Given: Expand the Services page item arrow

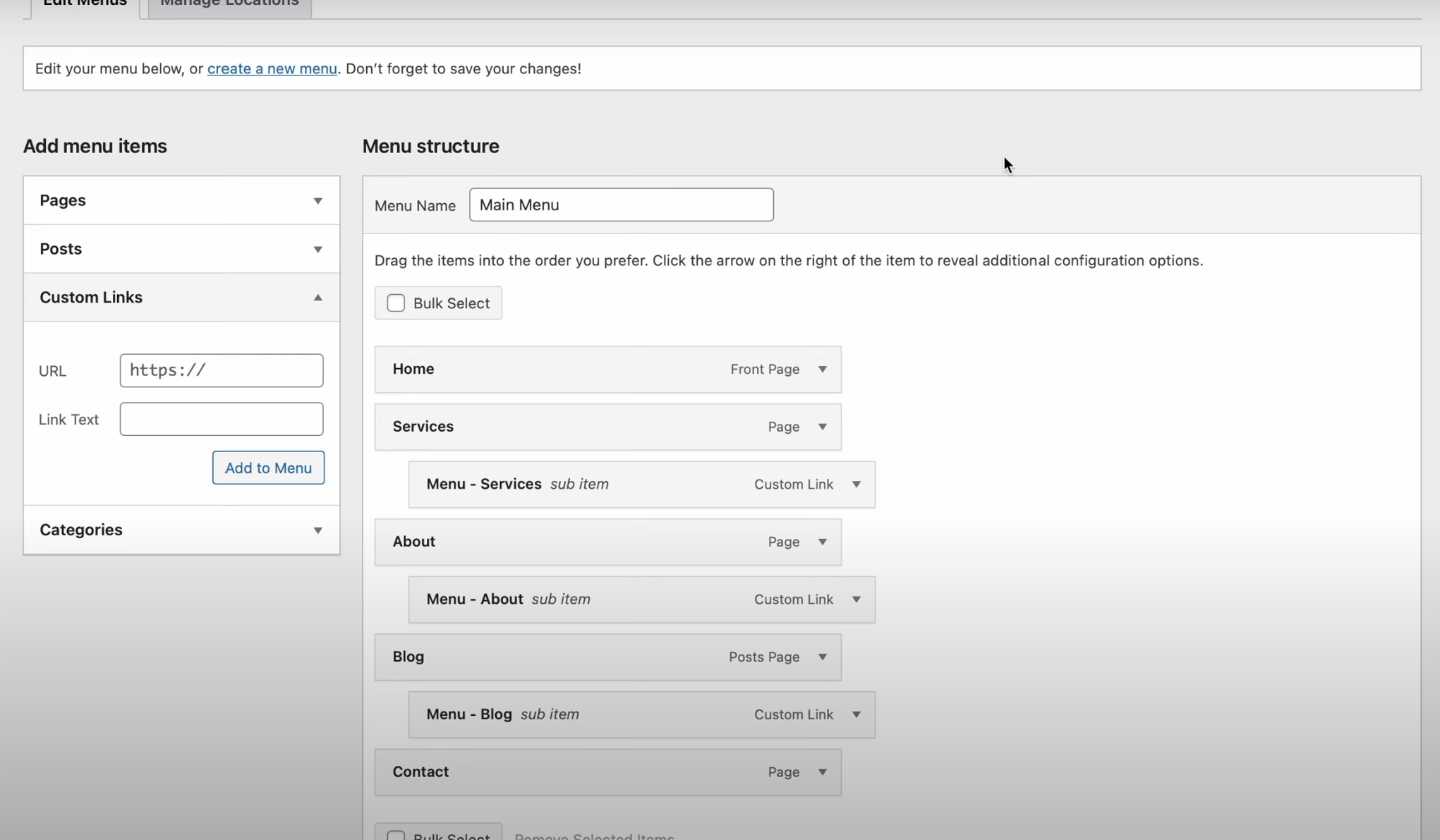Looking at the screenshot, I should pos(822,427).
